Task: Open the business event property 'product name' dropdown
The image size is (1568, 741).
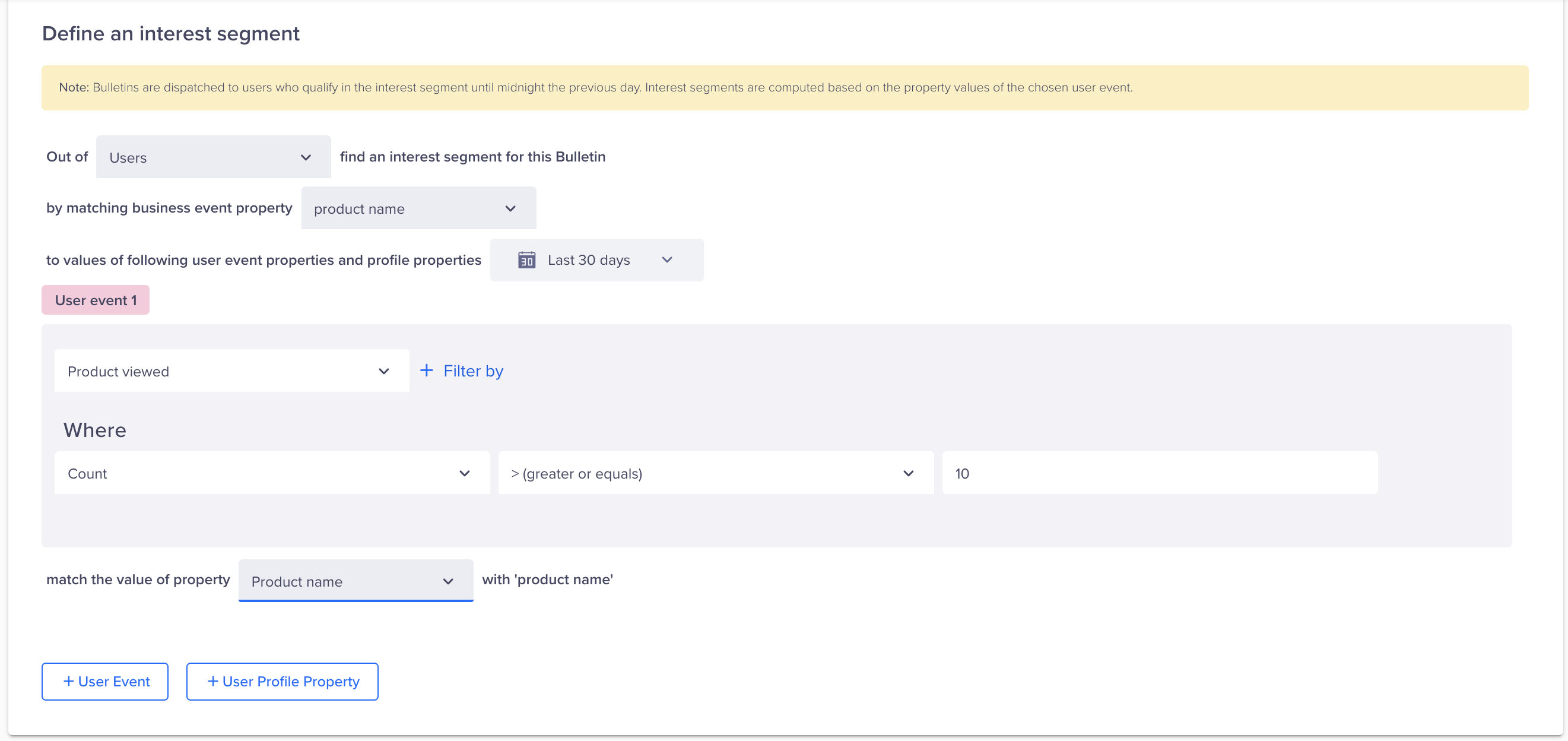Action: click(418, 209)
